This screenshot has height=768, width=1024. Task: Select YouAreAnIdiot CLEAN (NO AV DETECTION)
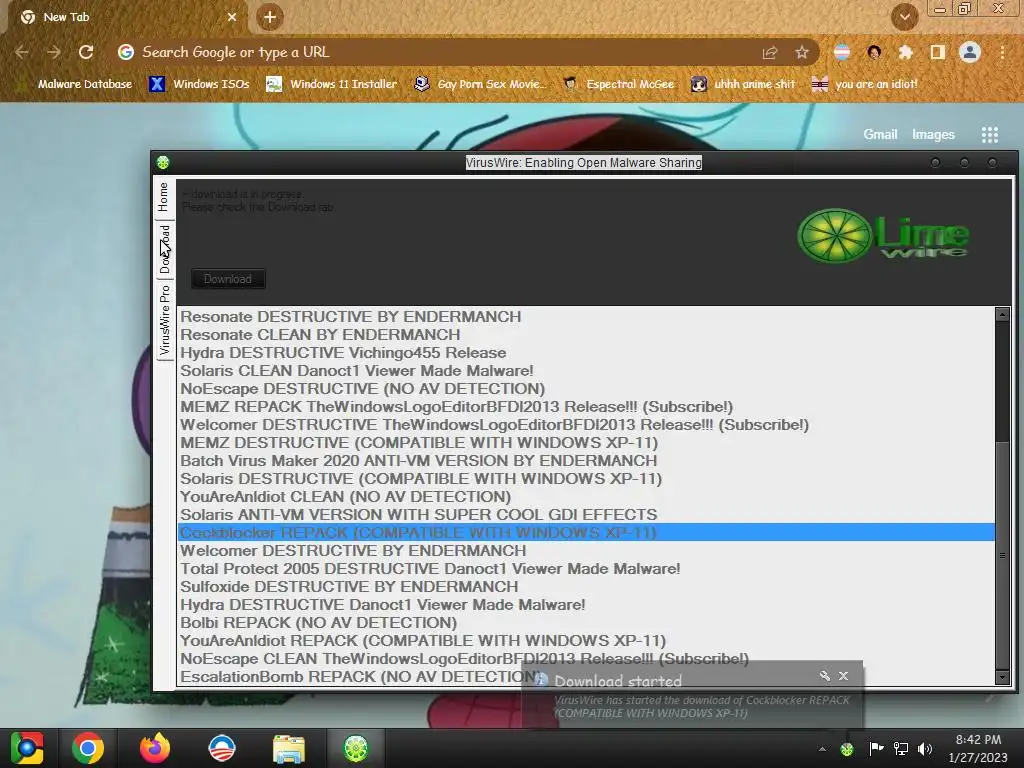click(586, 497)
